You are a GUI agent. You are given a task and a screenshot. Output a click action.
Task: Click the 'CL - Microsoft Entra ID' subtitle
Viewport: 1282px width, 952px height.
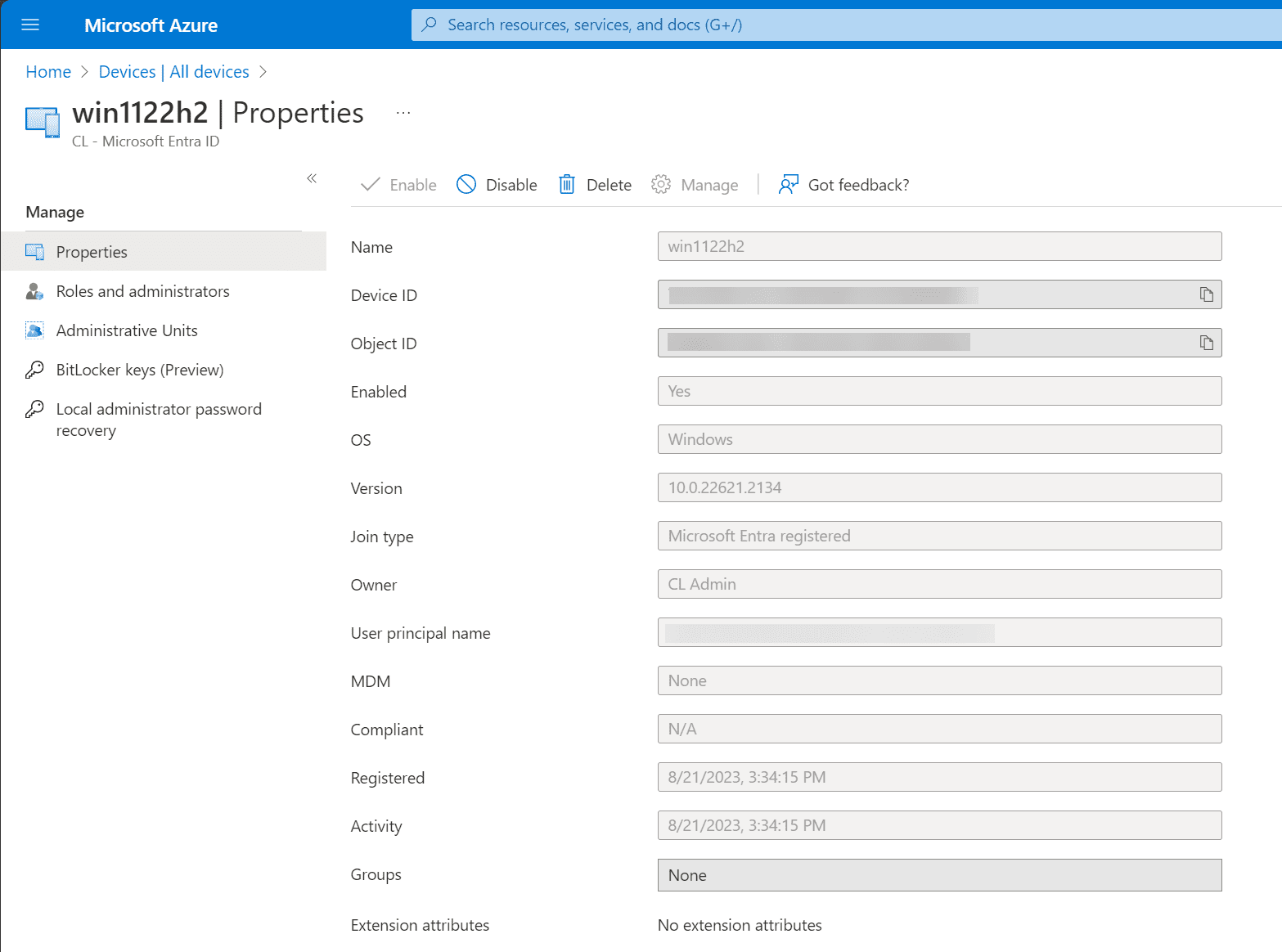(x=146, y=141)
